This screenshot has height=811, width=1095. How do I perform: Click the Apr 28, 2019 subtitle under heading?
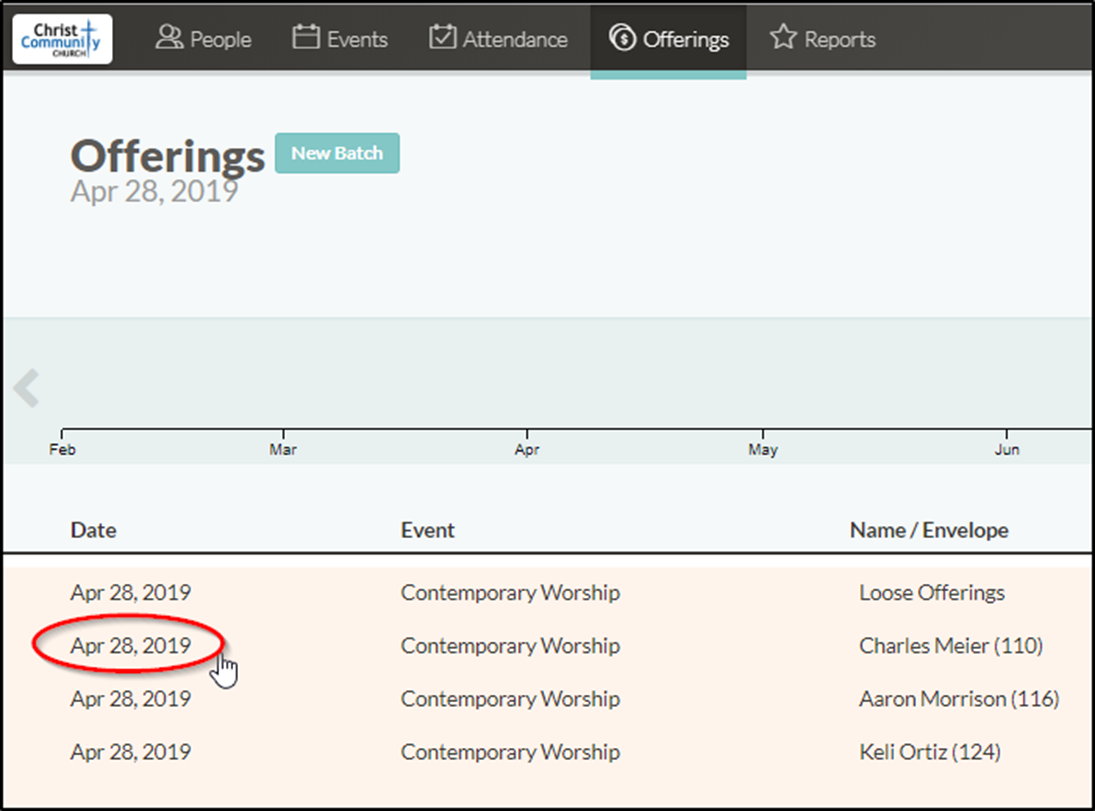(x=154, y=191)
